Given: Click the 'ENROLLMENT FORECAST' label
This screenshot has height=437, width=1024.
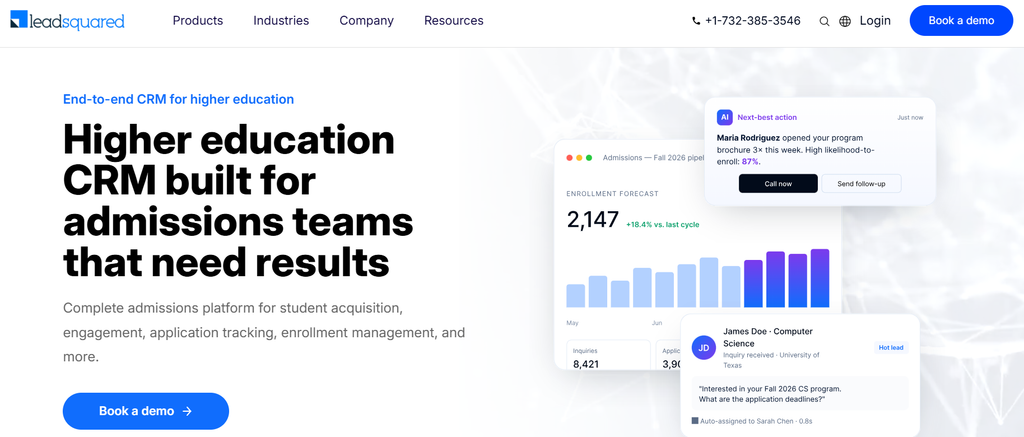Looking at the screenshot, I should (613, 194).
